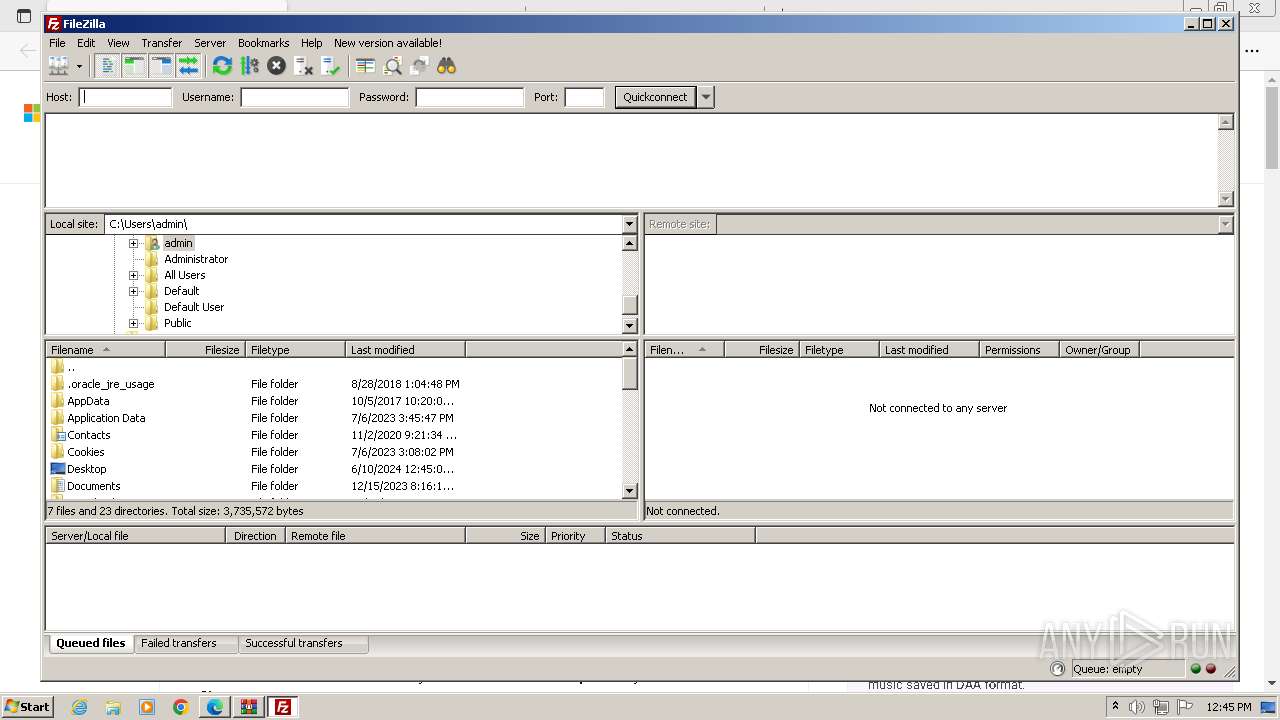Open the Site Manager dropdown arrow
This screenshot has width=1280, height=720.
[x=79, y=66]
